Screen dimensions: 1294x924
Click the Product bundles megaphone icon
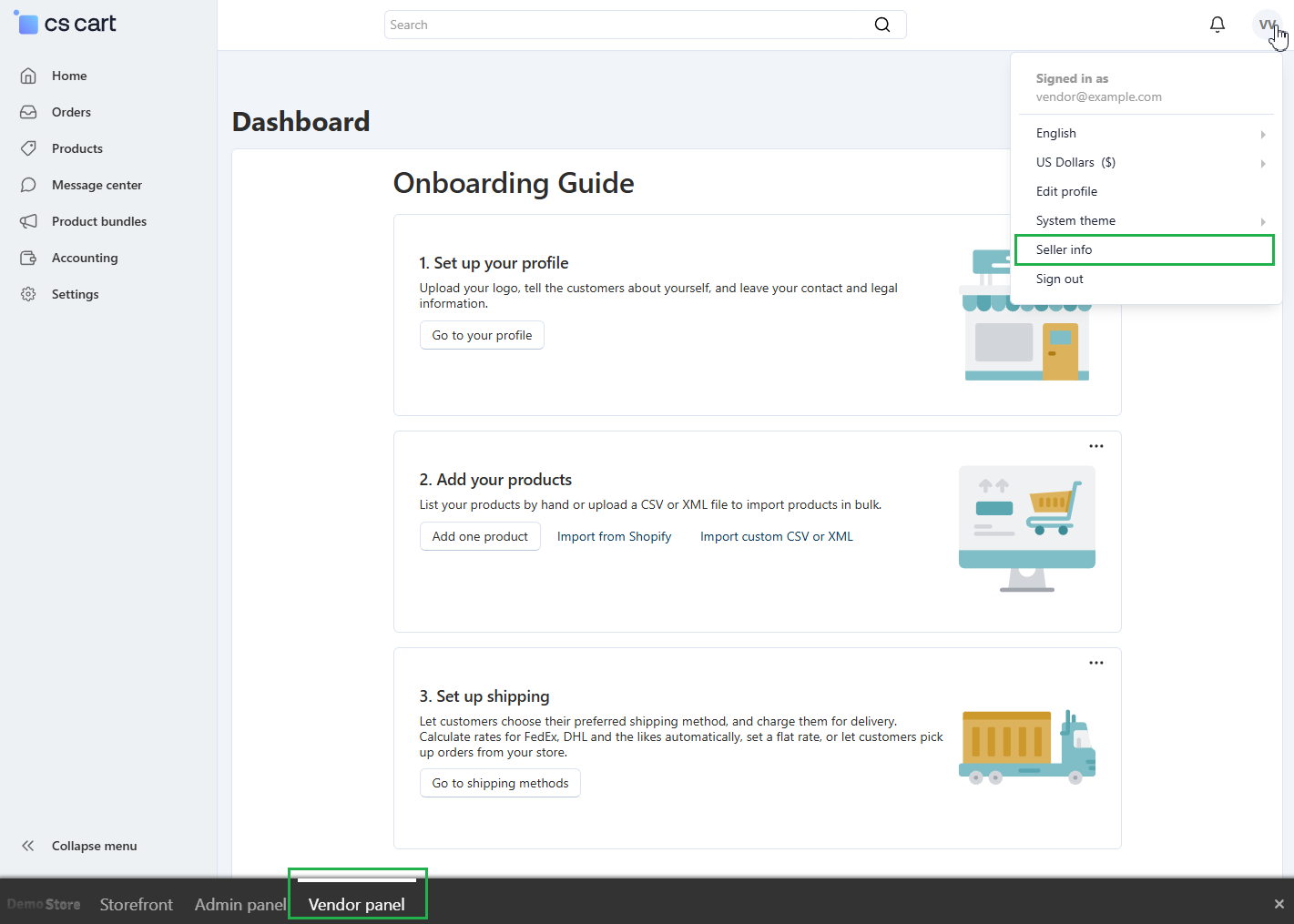tap(28, 221)
